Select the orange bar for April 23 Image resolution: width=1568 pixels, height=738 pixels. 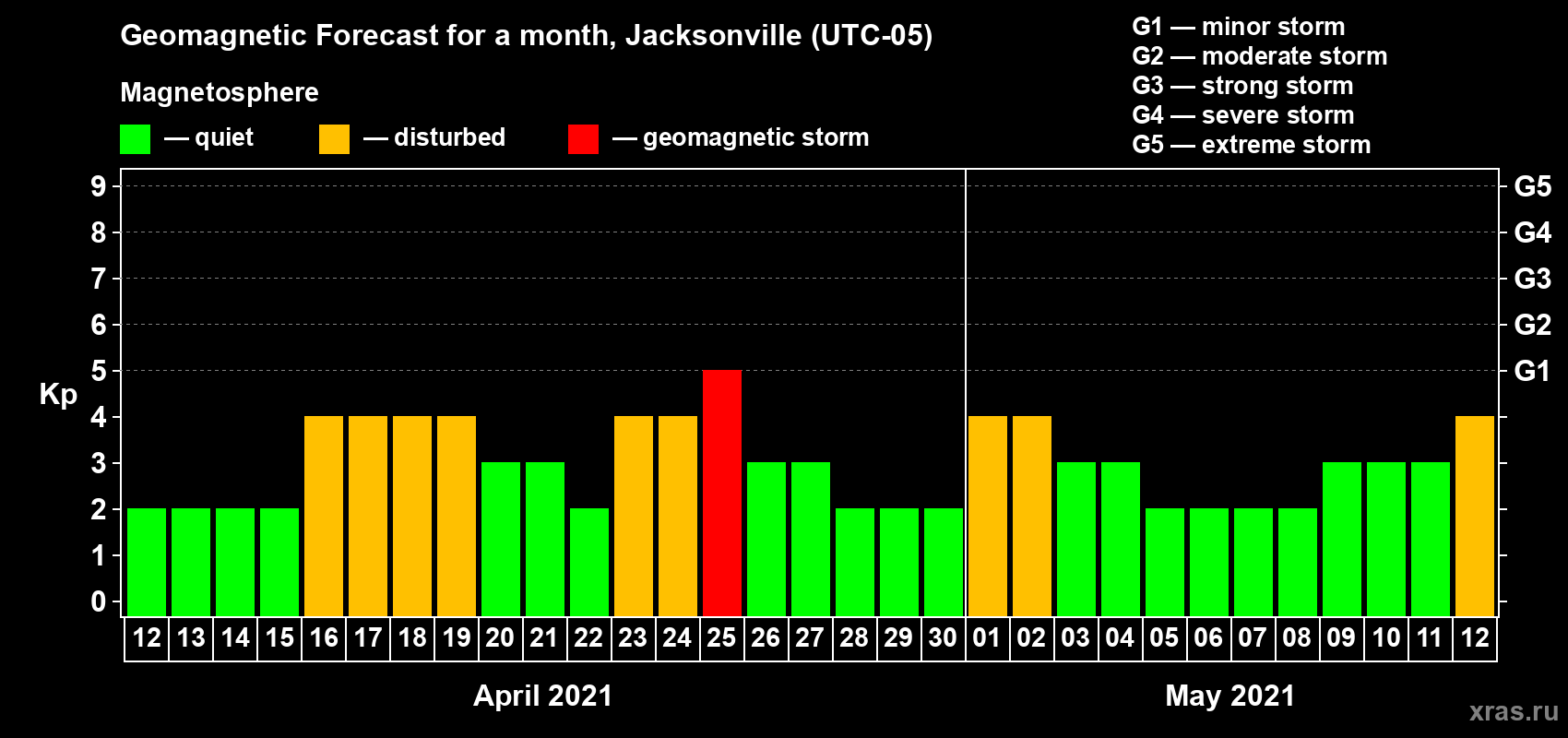(x=634, y=516)
